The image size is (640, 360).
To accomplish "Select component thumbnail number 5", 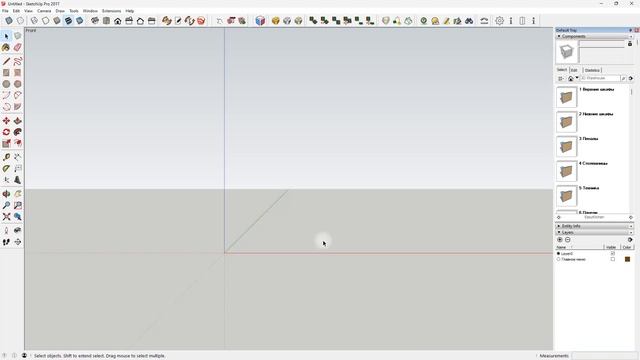I will pos(567,196).
